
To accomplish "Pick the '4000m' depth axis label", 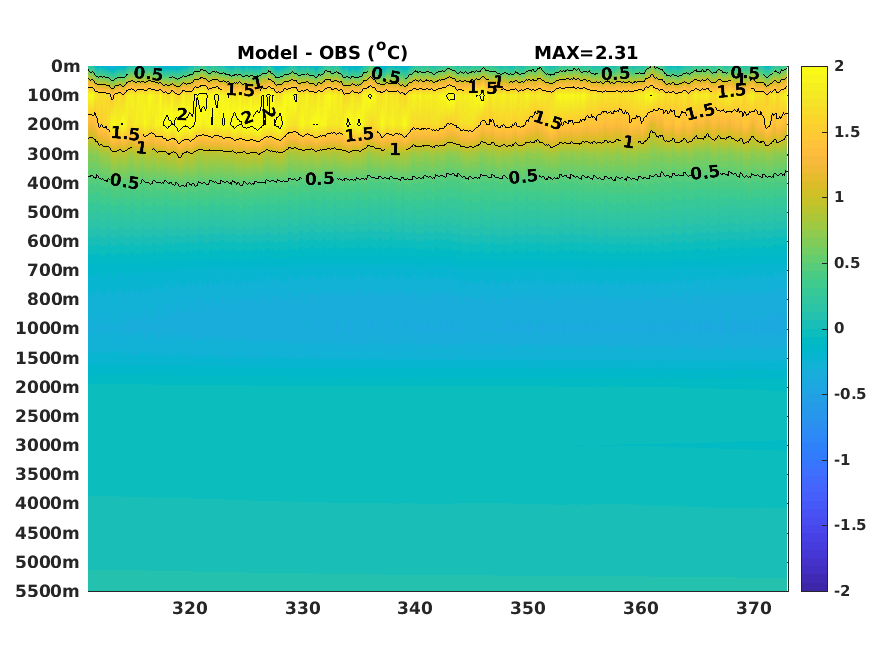I will pos(47,503).
